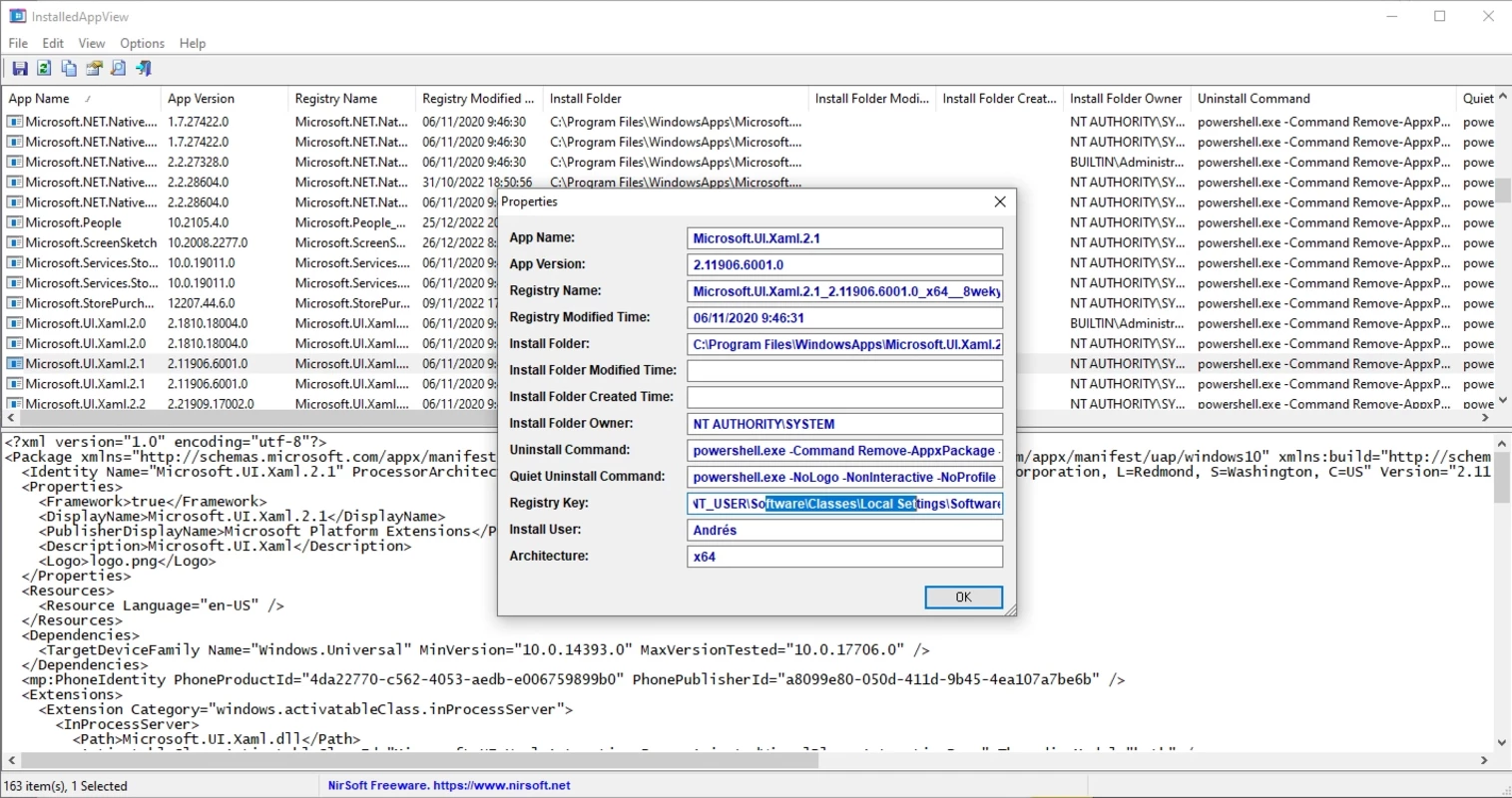Click version cell 2.21909.17002.0

[211, 403]
